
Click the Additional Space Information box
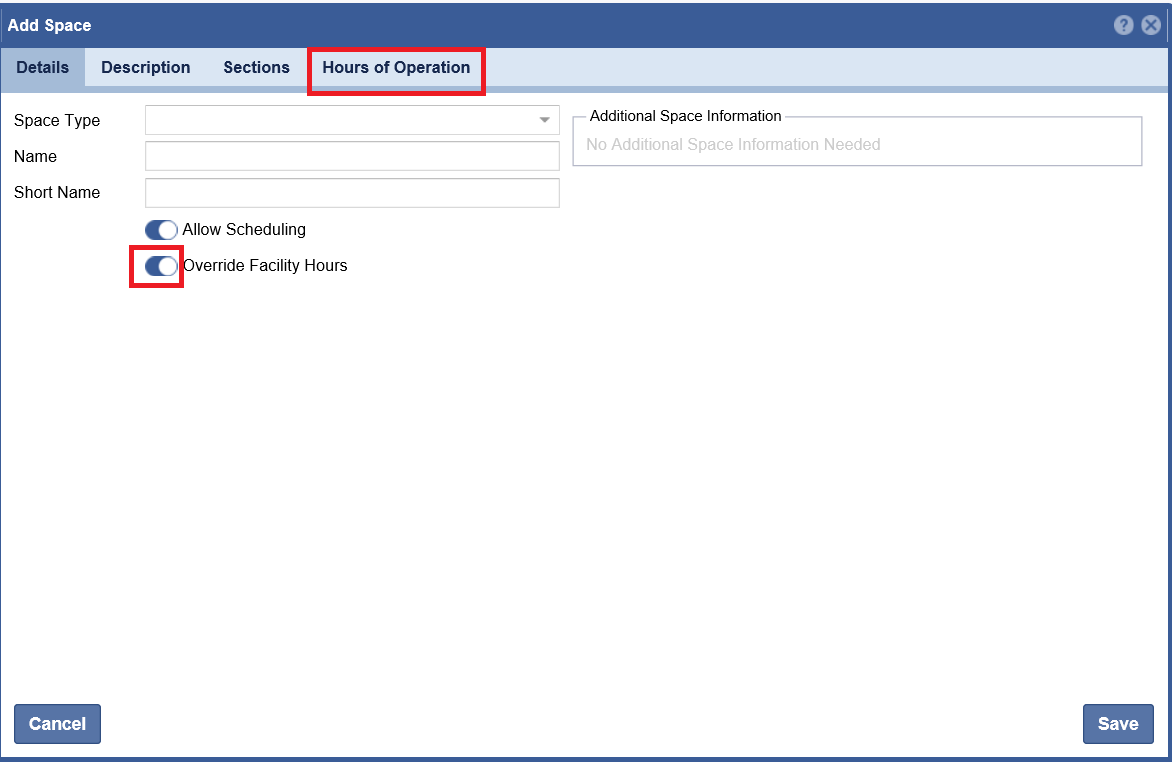(857, 144)
